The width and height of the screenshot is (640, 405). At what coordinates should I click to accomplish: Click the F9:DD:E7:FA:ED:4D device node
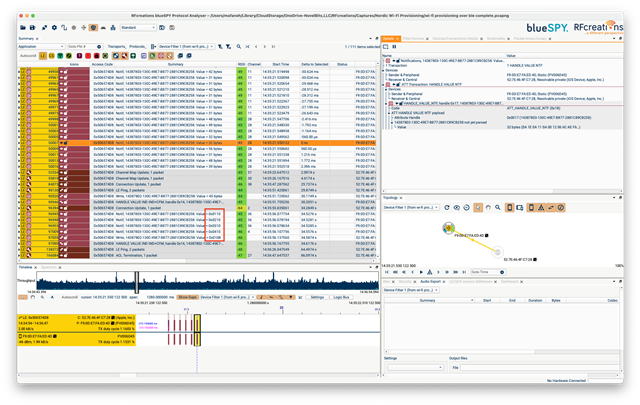pyautogui.click(x=449, y=228)
